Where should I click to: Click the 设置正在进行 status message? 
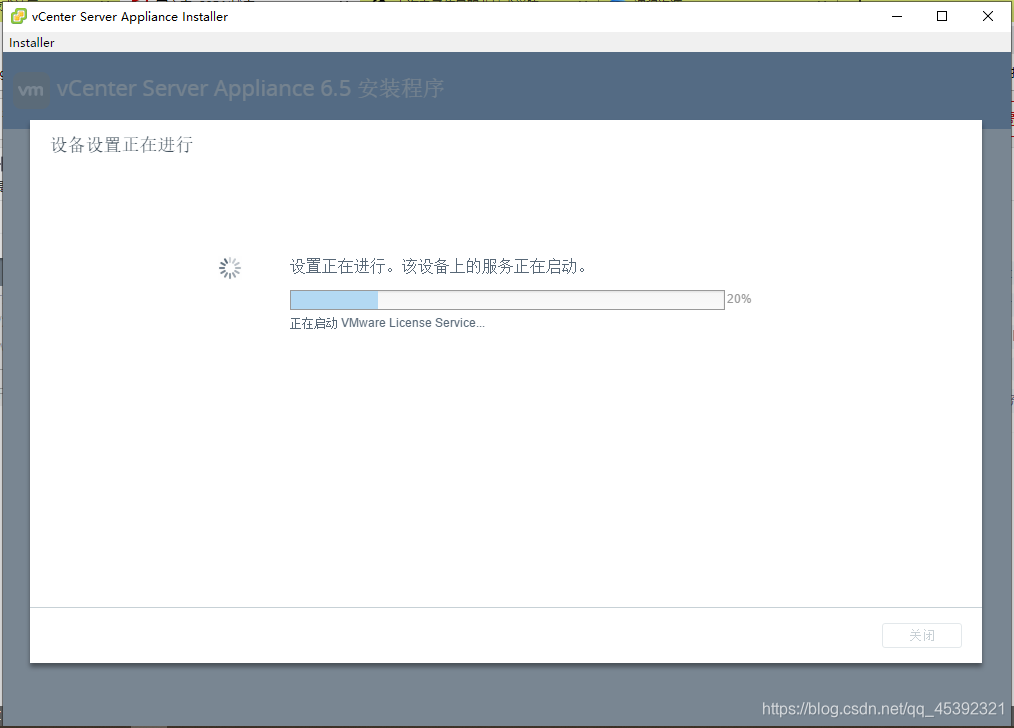[438, 266]
